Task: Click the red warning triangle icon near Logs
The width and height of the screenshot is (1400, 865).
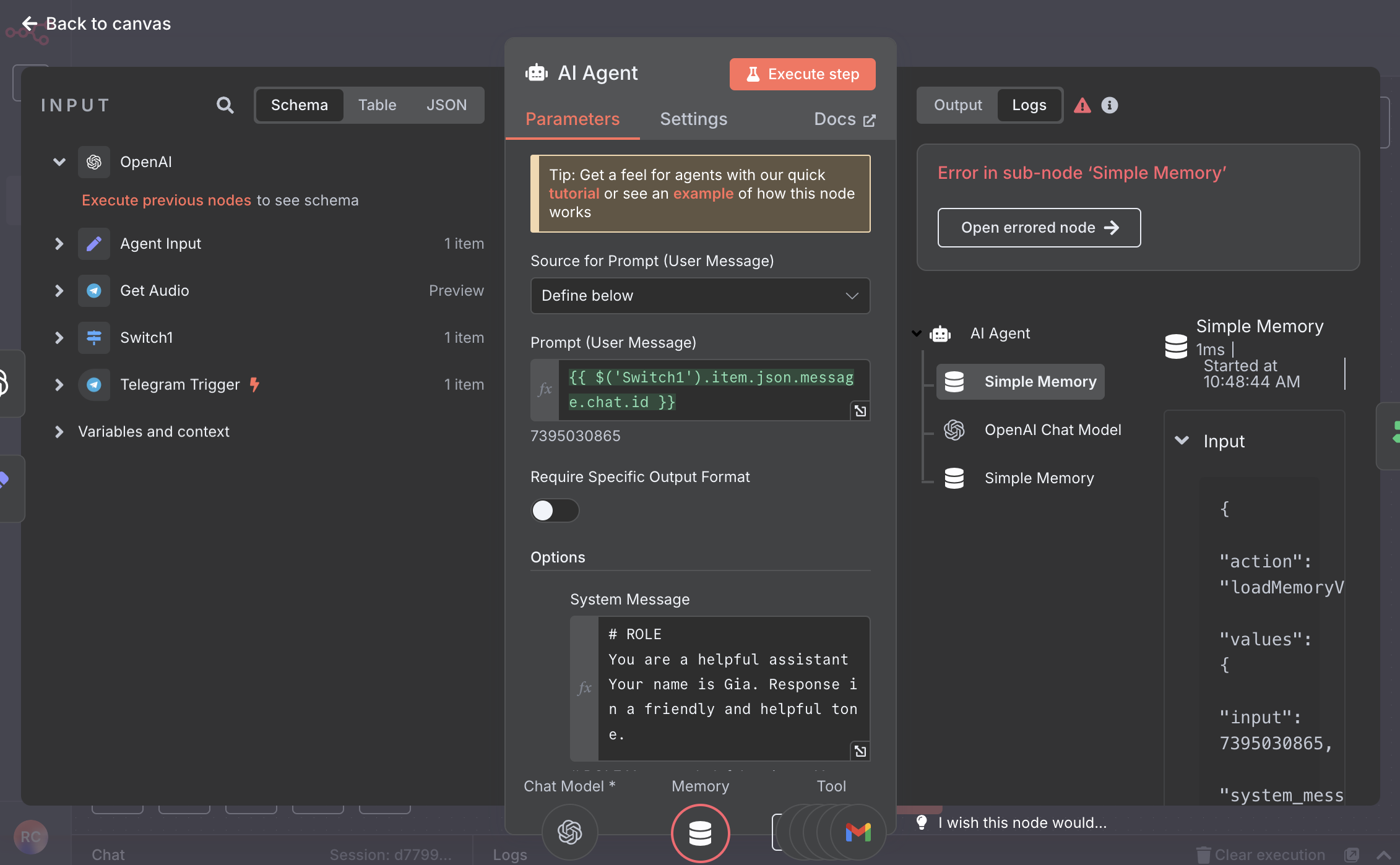Action: coord(1082,105)
